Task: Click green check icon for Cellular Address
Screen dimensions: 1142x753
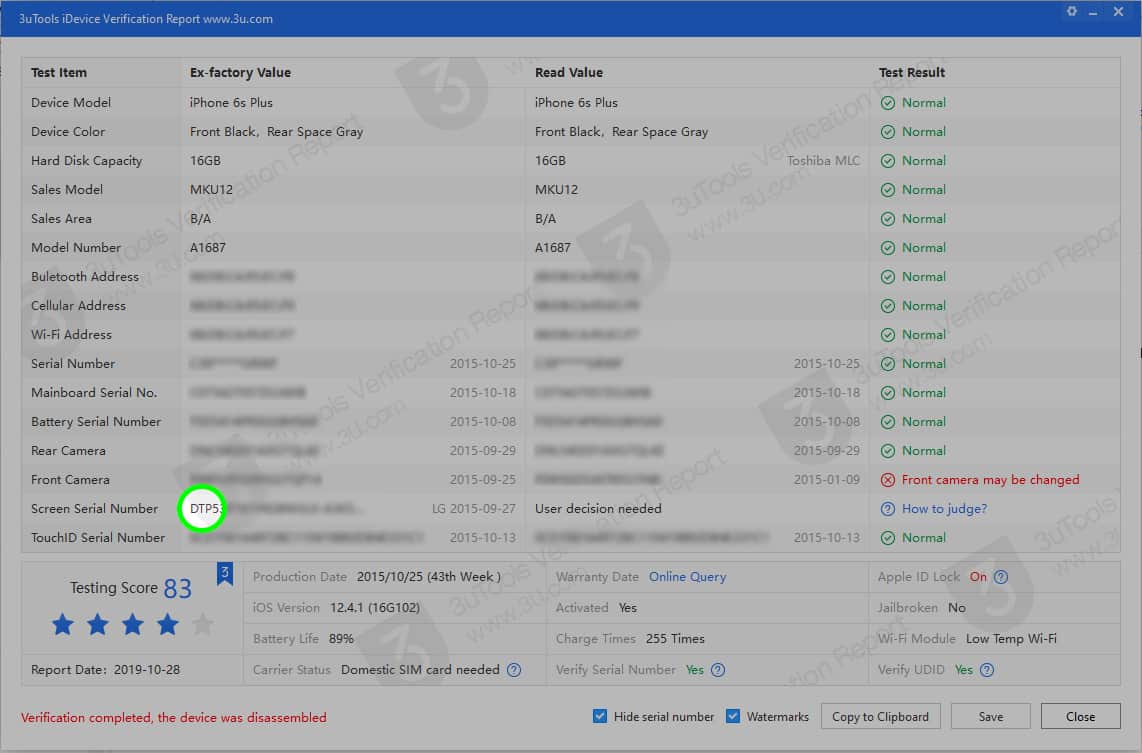Action: (x=888, y=306)
